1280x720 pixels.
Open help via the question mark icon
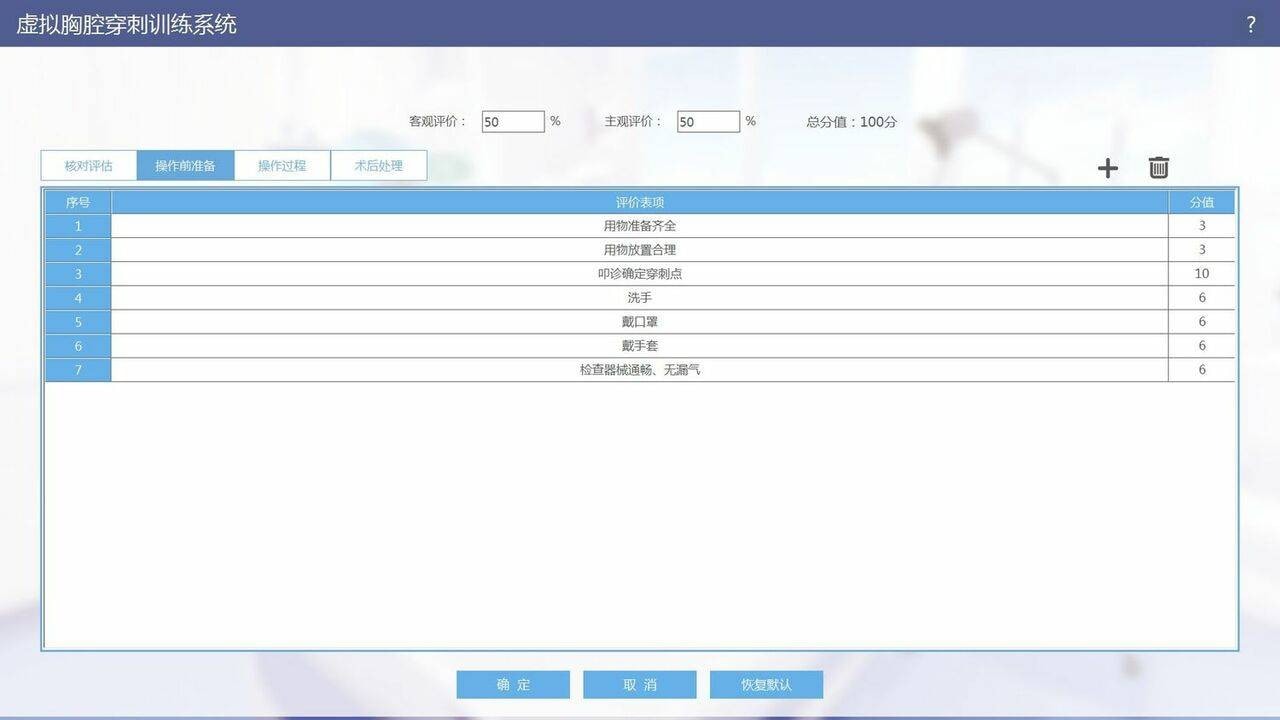pyautogui.click(x=1250, y=25)
